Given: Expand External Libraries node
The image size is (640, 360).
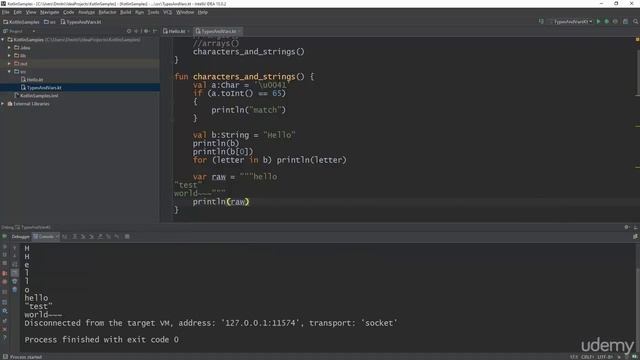Looking at the screenshot, I should coord(3,104).
